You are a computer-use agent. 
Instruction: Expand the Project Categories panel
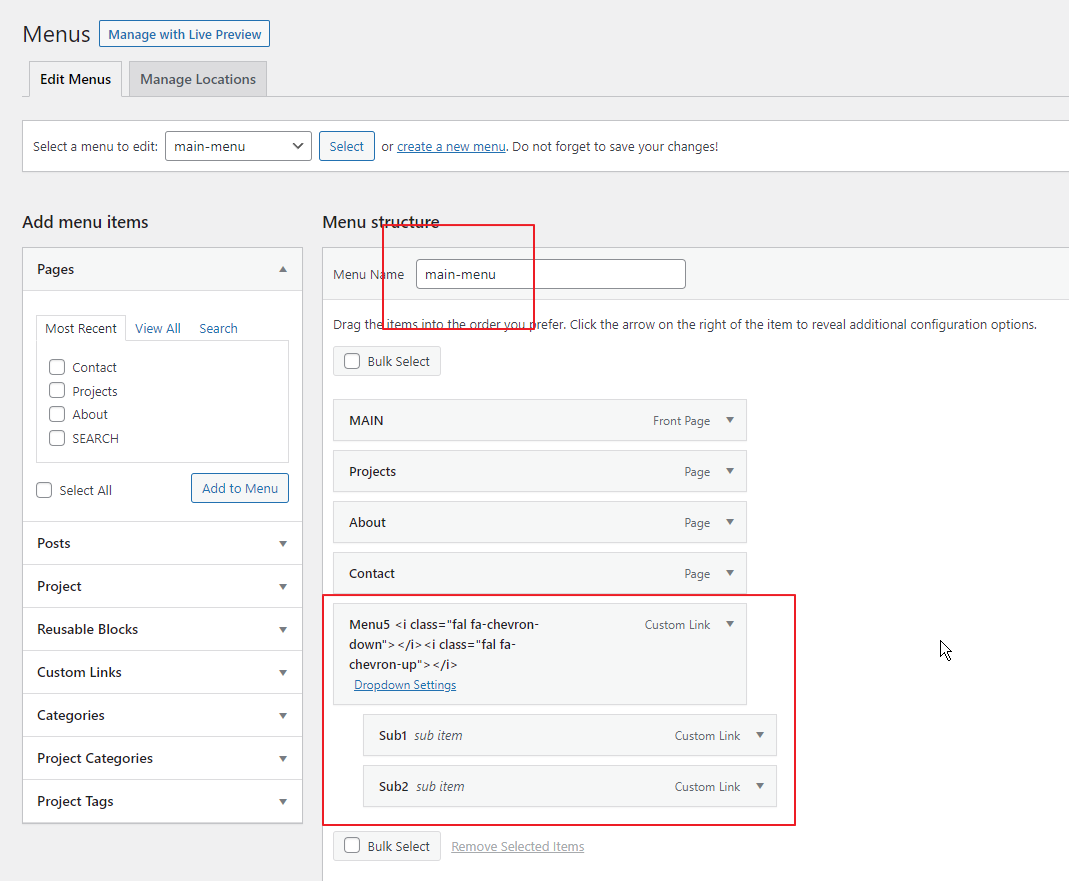point(162,758)
